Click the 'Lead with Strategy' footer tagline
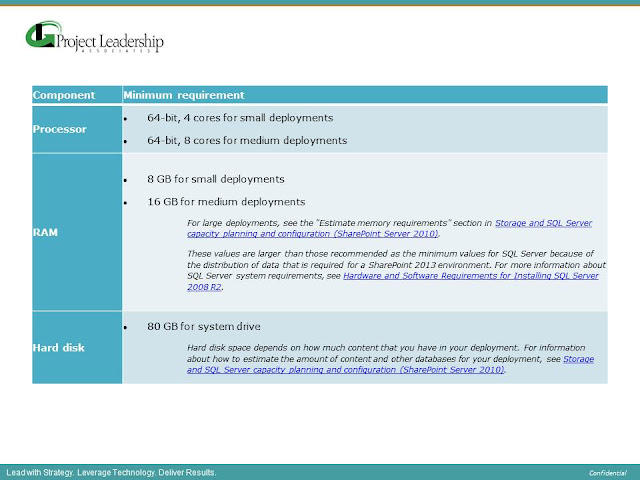The image size is (640, 480). click(111, 473)
